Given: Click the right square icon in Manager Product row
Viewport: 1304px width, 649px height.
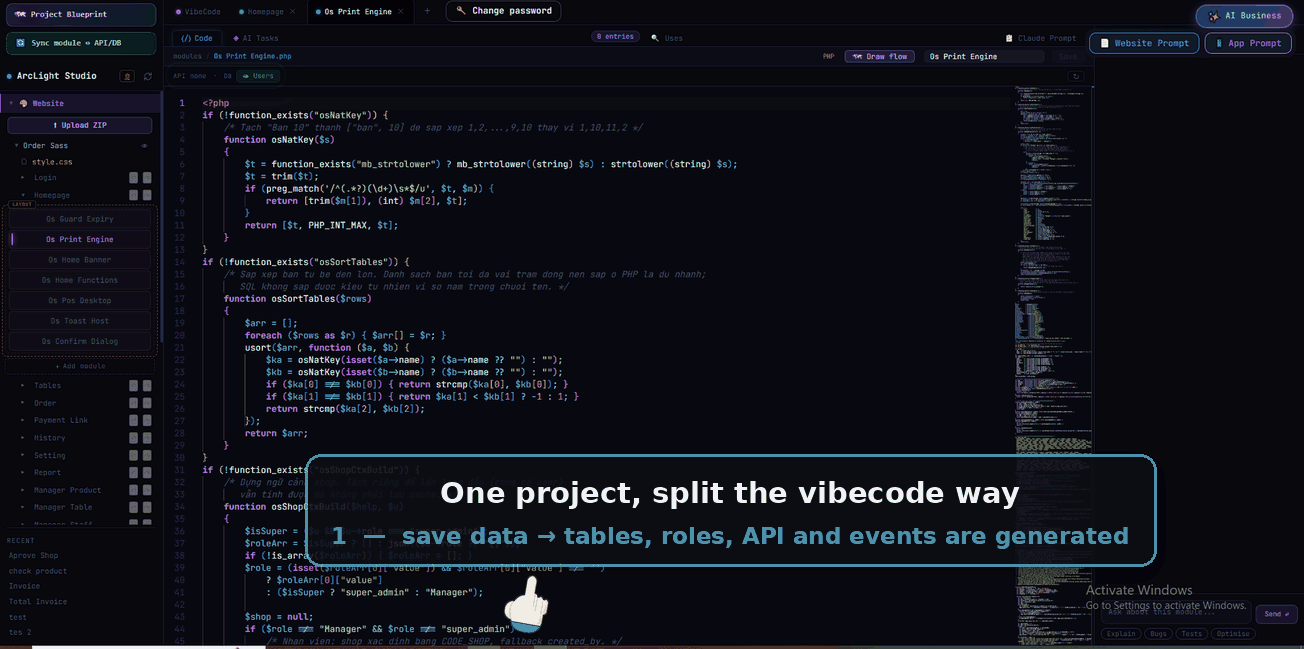Looking at the screenshot, I should [147, 490].
